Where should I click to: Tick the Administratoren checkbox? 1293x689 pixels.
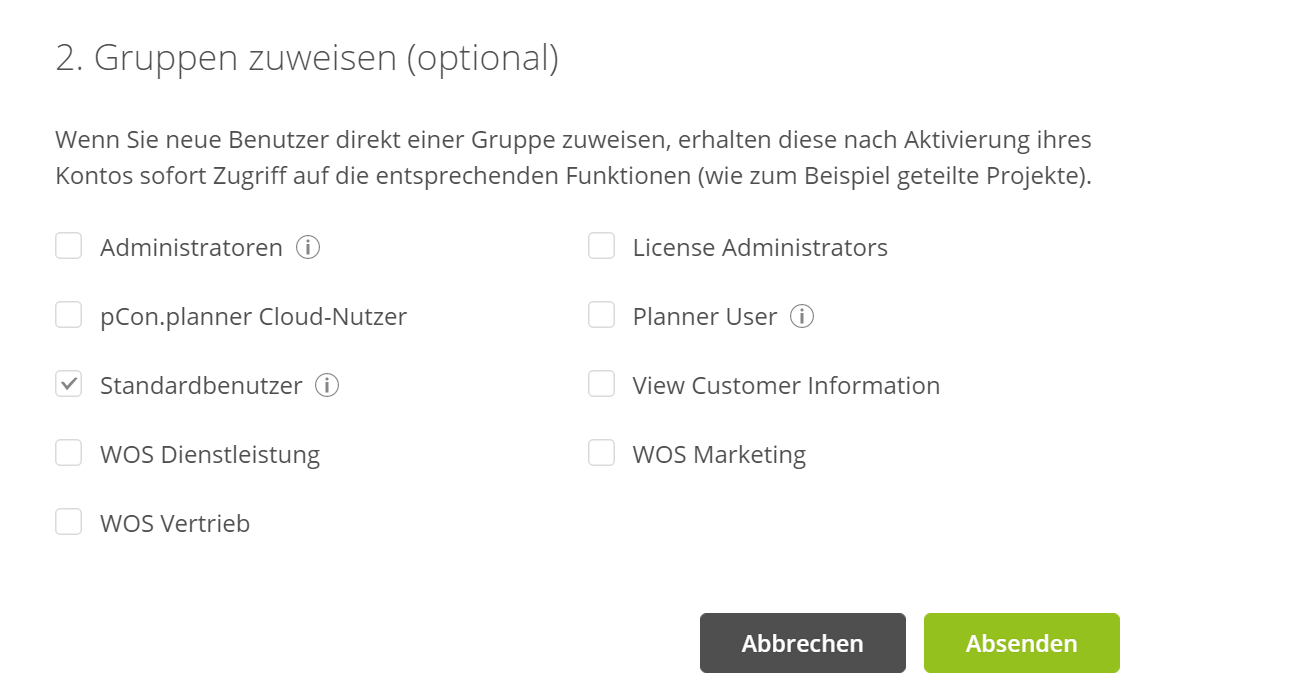coord(68,246)
